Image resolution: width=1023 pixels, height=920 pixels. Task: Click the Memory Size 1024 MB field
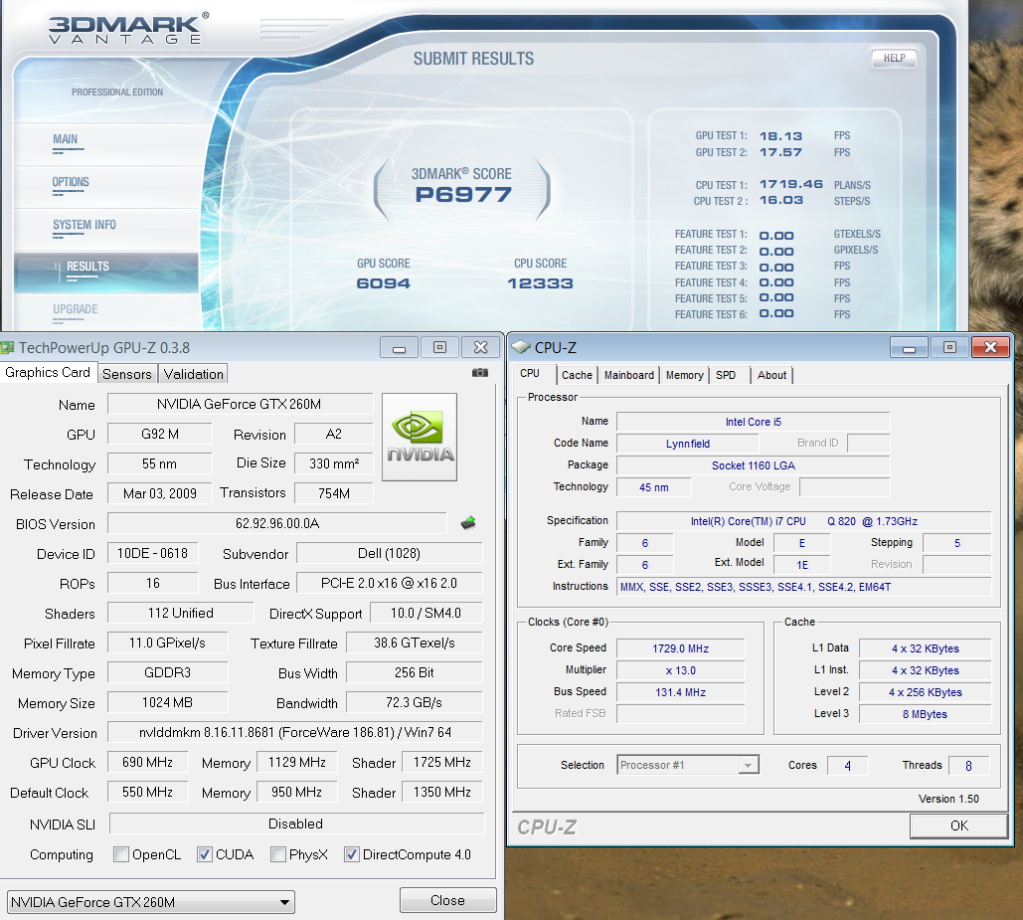point(168,702)
